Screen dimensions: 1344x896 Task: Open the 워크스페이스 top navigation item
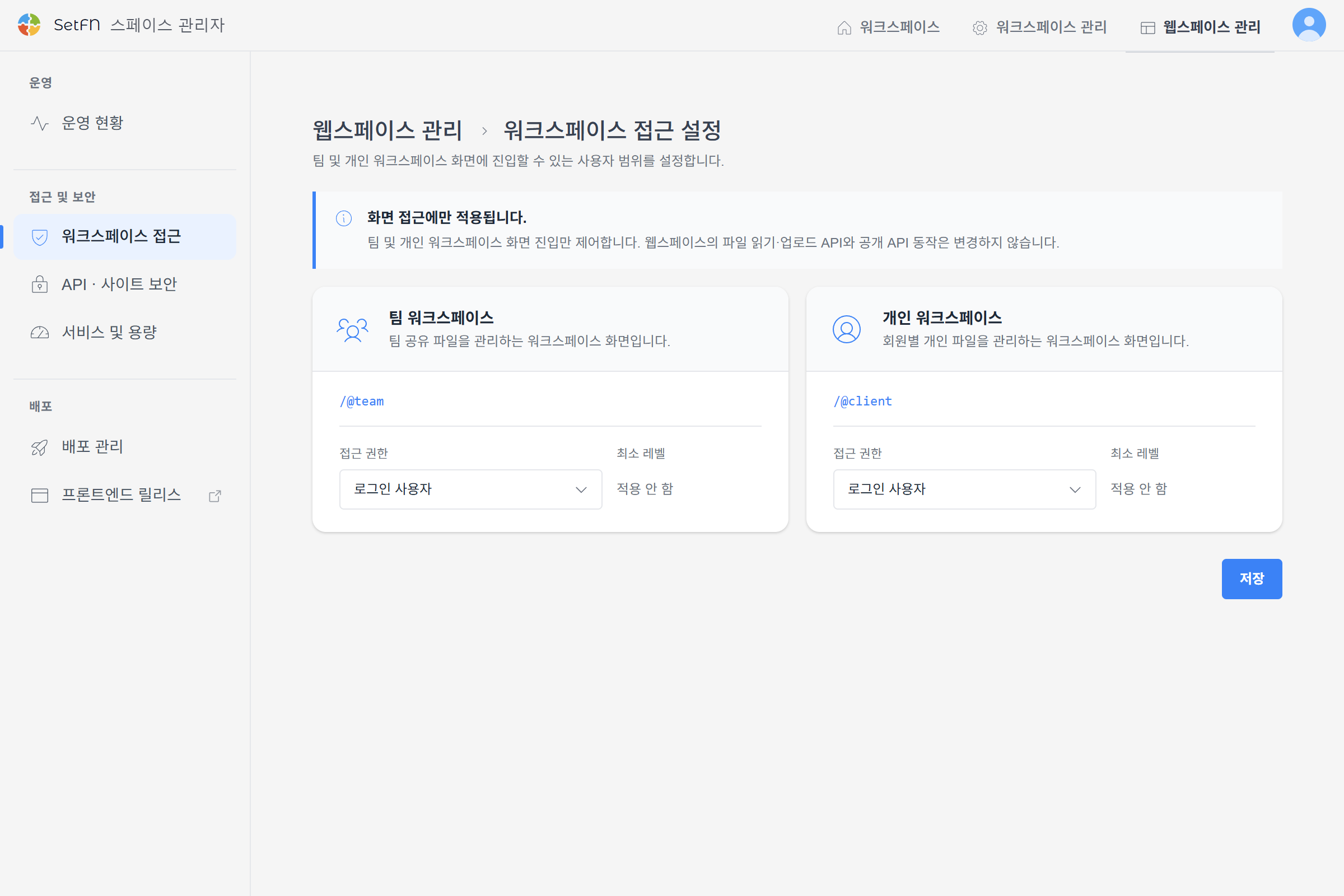[x=888, y=27]
